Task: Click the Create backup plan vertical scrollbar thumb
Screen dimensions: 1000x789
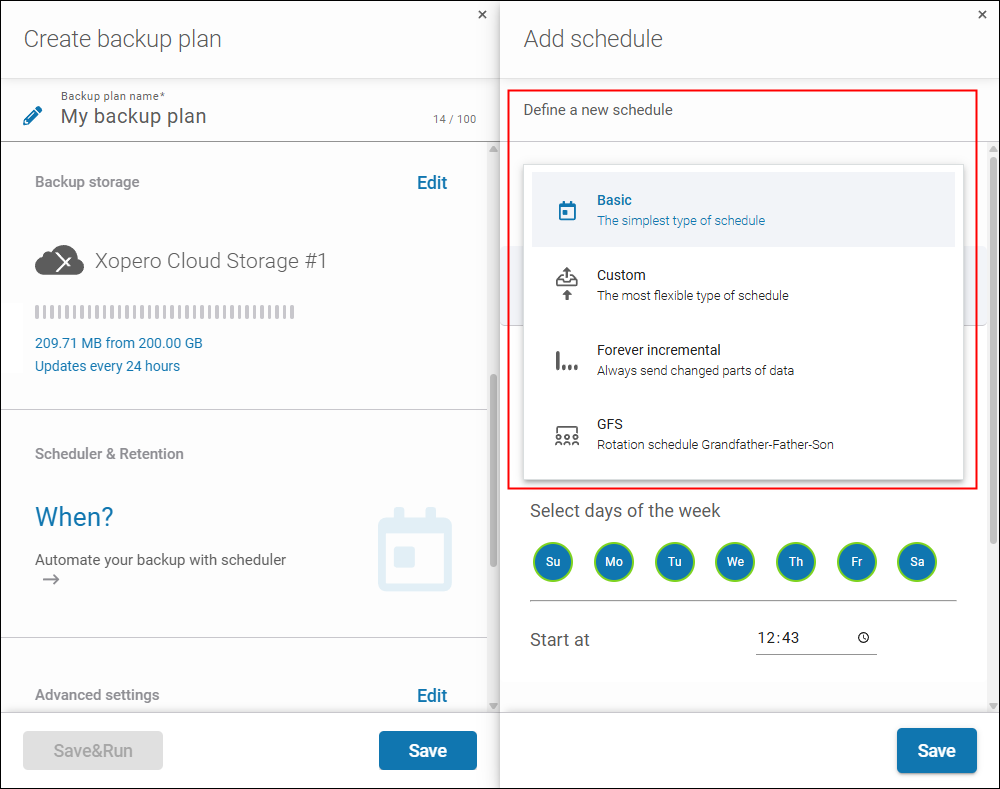Action: 493,470
